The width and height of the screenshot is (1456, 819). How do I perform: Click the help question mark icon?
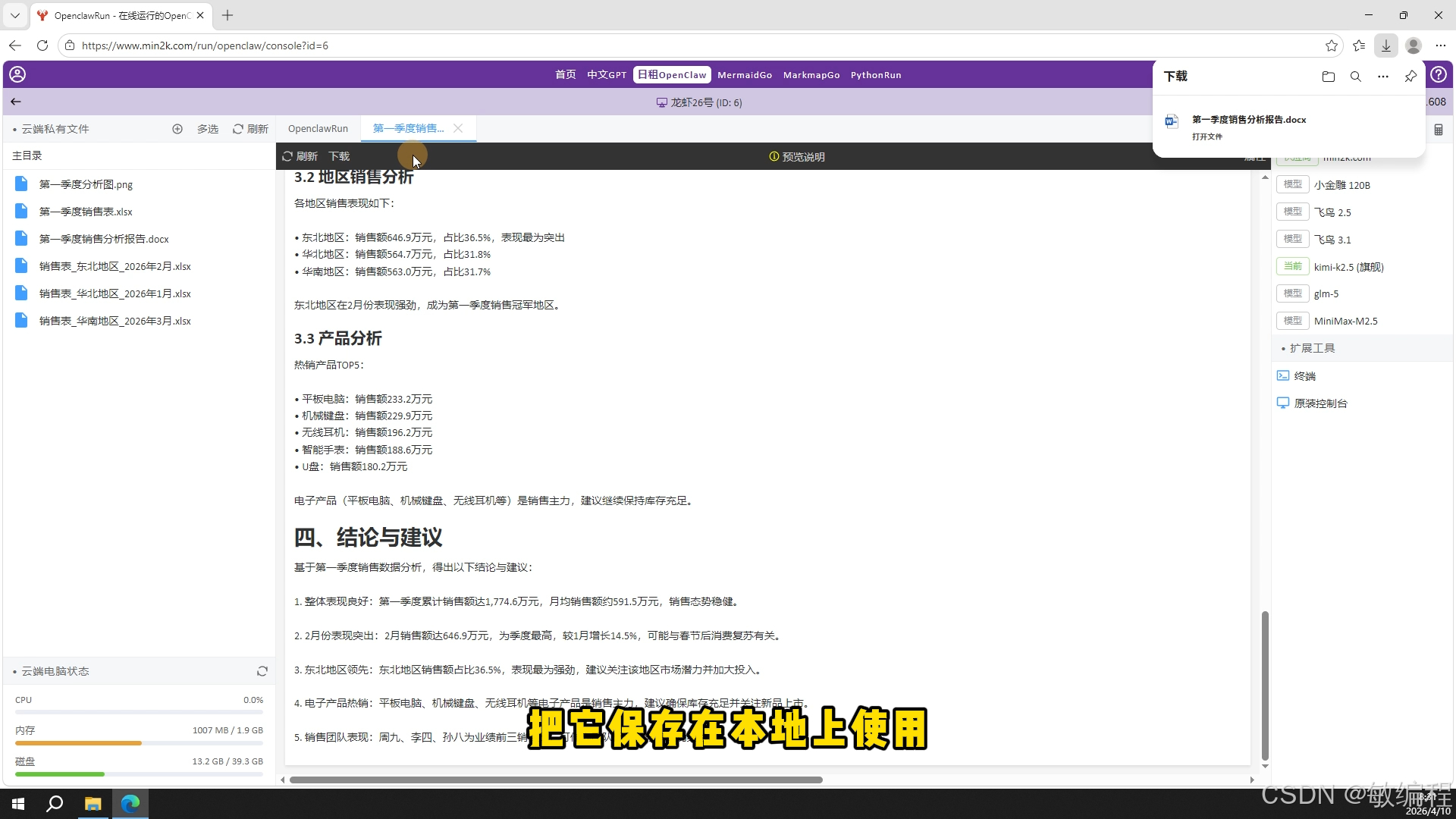pos(1439,74)
